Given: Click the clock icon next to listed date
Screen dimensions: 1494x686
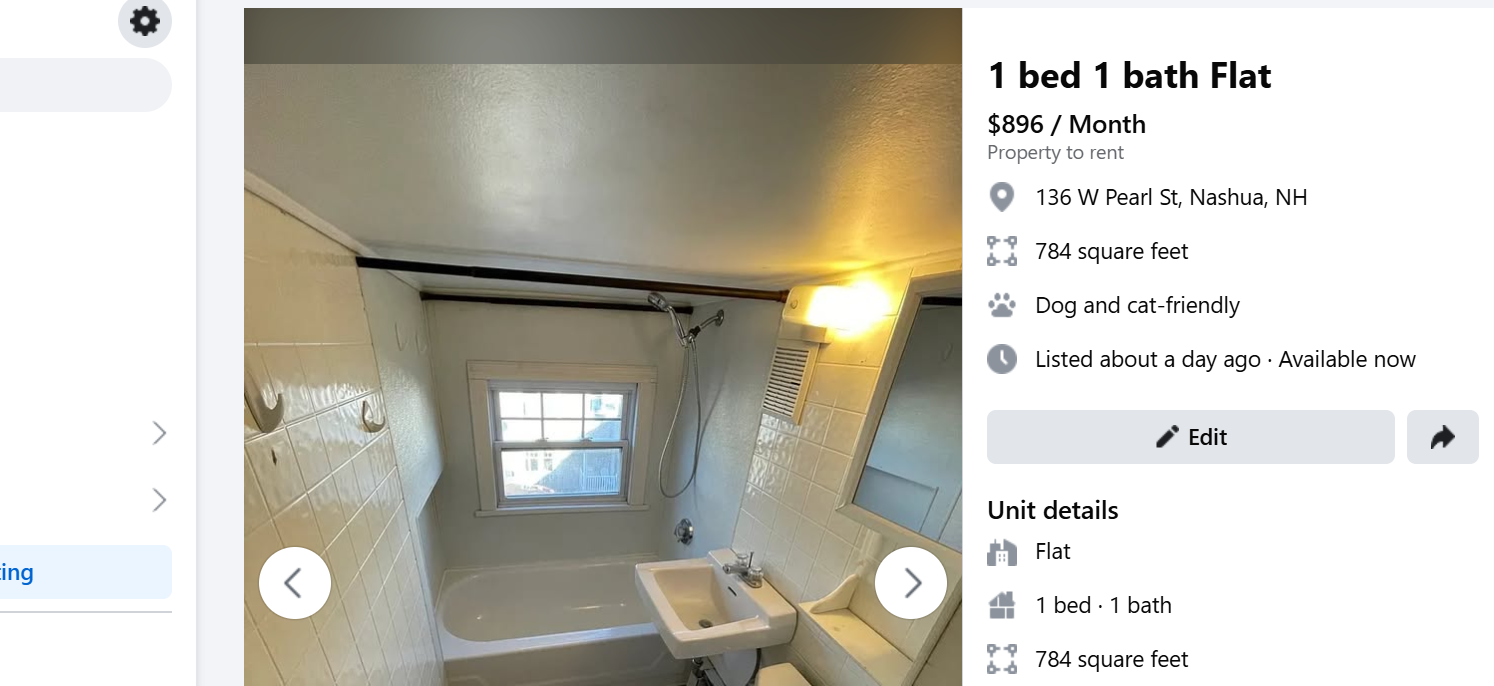Looking at the screenshot, I should pos(1002,359).
